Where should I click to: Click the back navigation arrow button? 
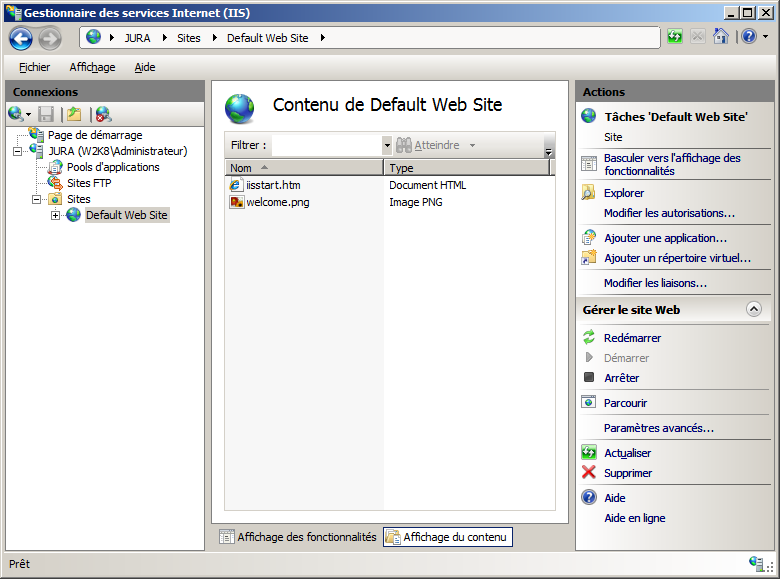click(21, 38)
